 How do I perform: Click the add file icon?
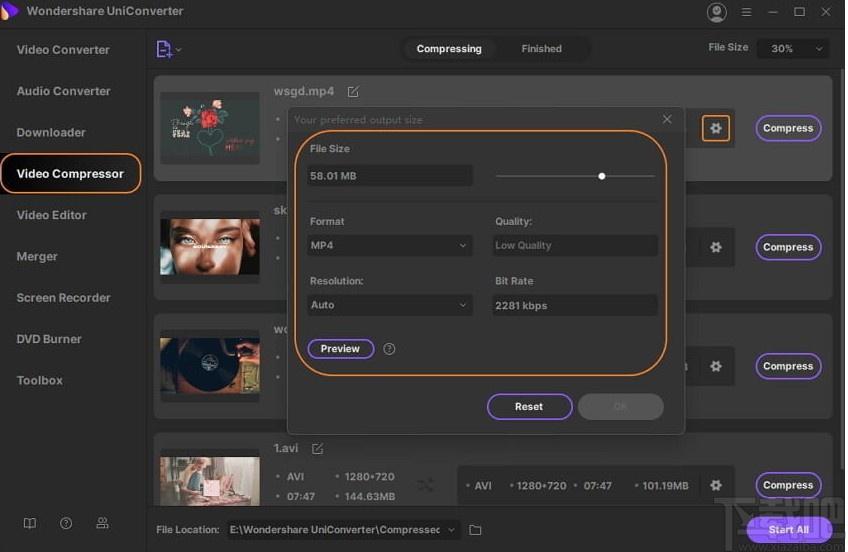(164, 49)
